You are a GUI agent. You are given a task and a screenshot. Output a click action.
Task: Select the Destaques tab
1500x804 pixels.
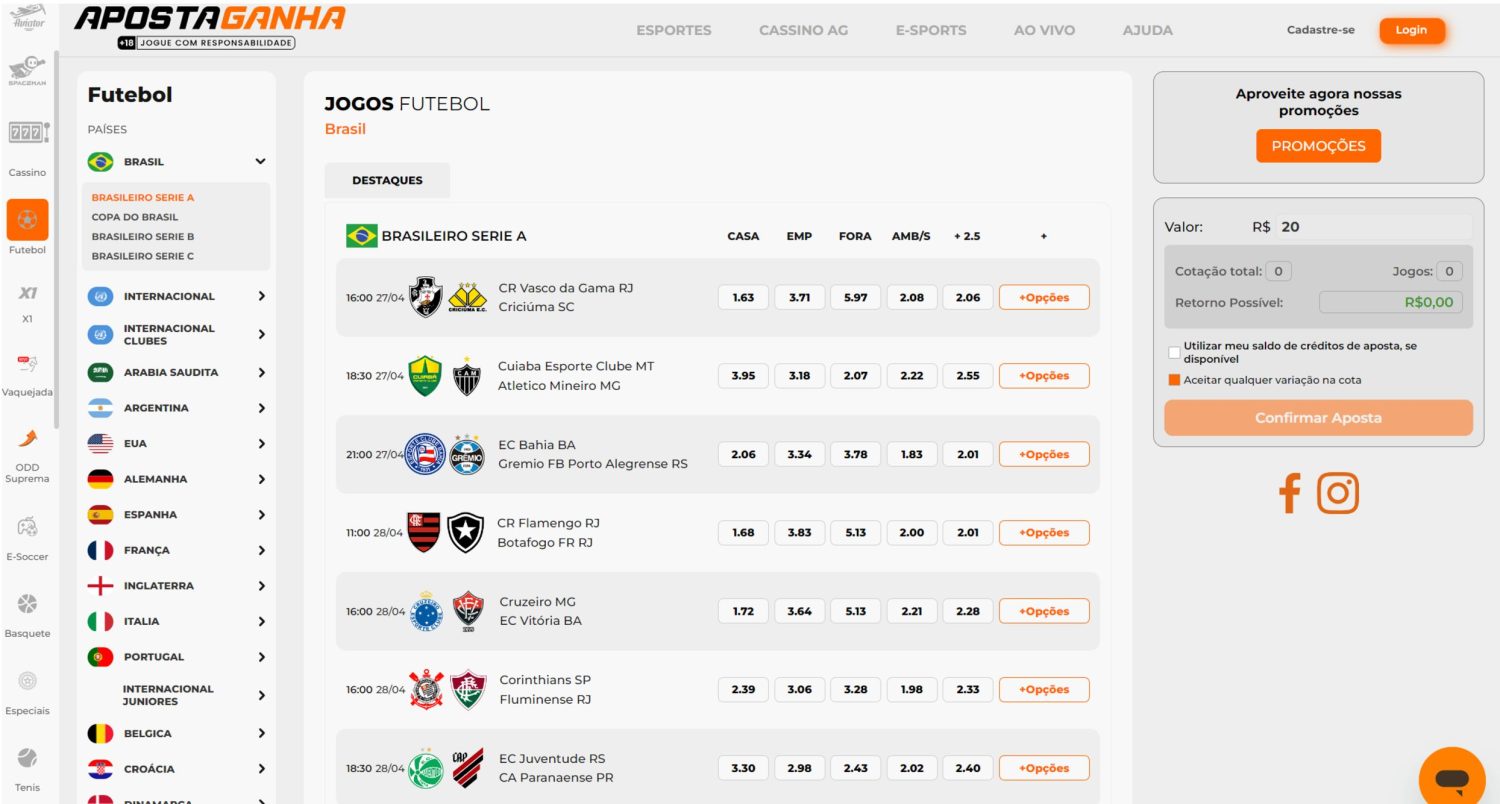[x=387, y=180]
